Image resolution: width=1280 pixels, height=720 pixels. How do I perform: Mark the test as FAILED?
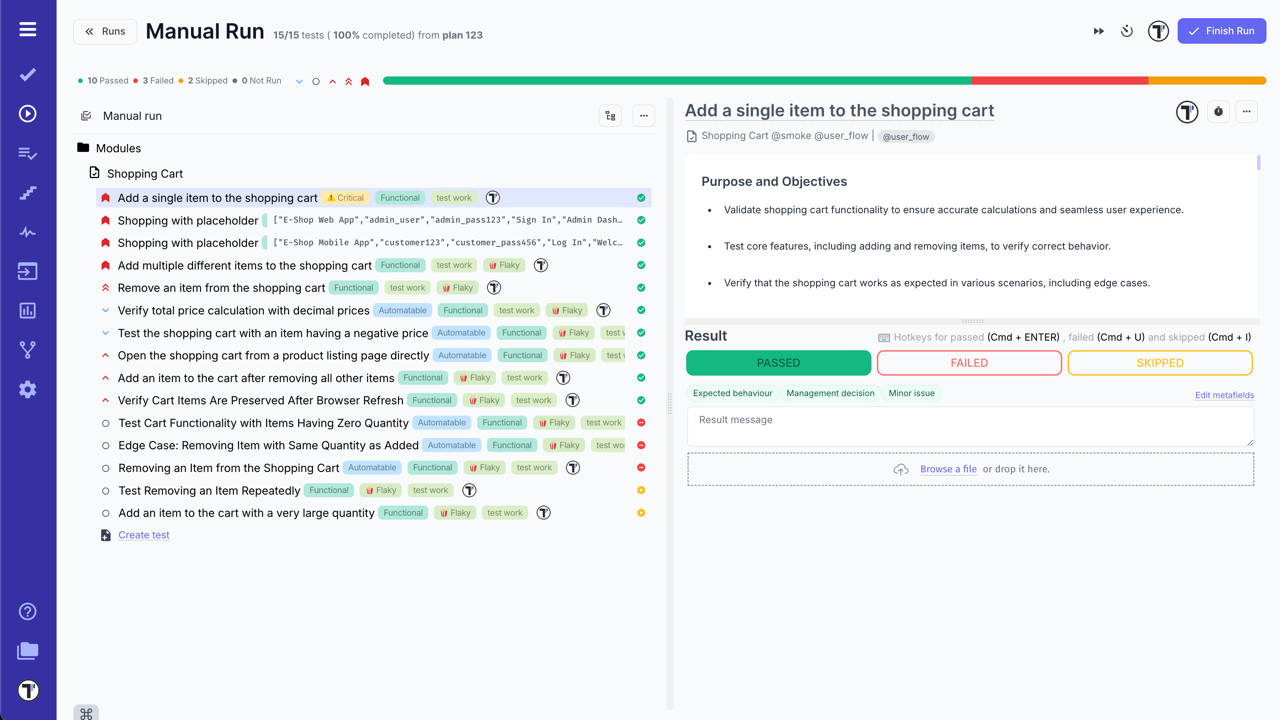click(x=969, y=363)
